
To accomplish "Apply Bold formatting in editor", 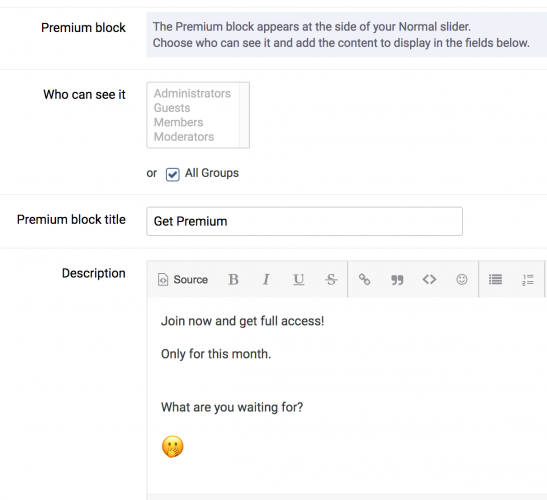I will click(233, 279).
